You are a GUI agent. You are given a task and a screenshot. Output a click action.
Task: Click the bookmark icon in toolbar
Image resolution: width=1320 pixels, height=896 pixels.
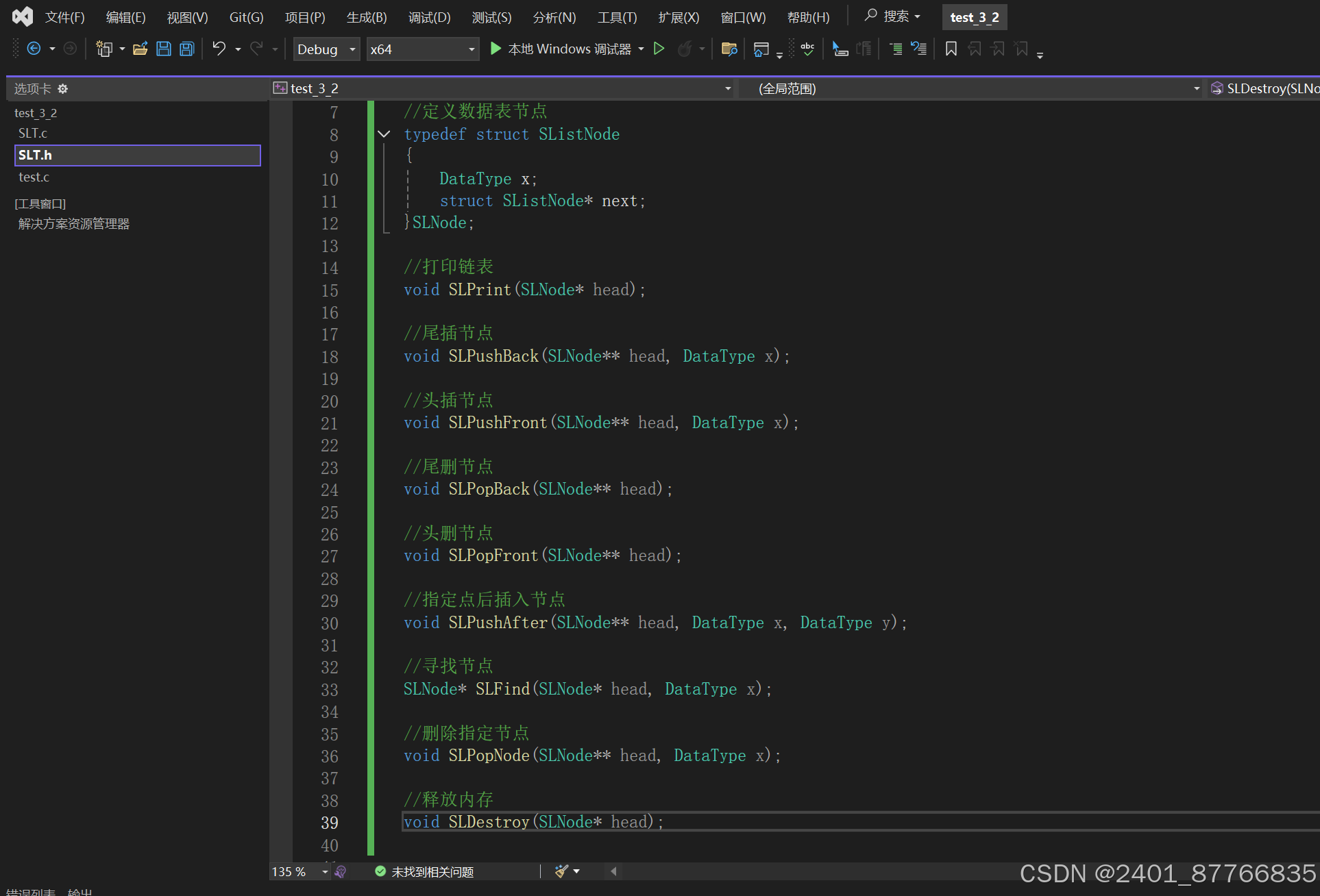coord(951,49)
